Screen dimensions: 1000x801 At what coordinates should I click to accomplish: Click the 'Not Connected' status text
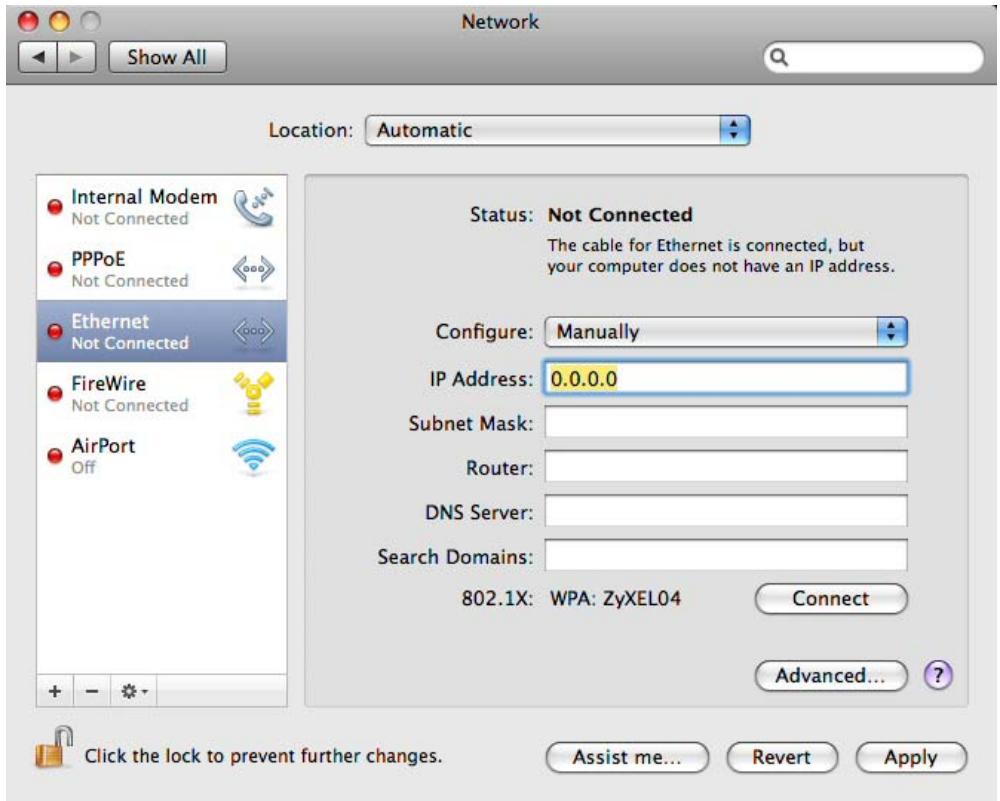point(620,215)
